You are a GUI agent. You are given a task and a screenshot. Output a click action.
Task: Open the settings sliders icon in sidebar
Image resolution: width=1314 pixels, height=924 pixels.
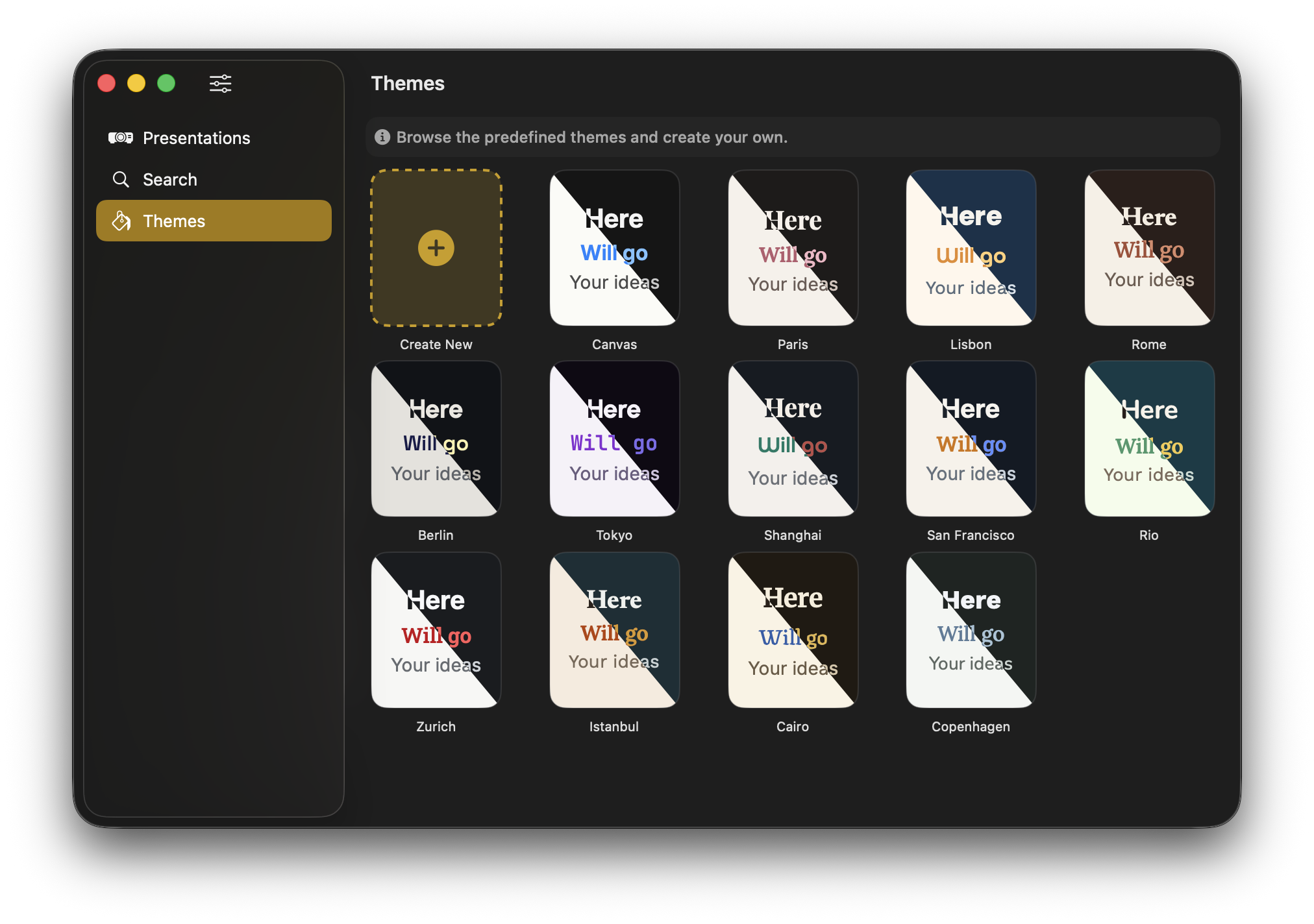pyautogui.click(x=220, y=84)
